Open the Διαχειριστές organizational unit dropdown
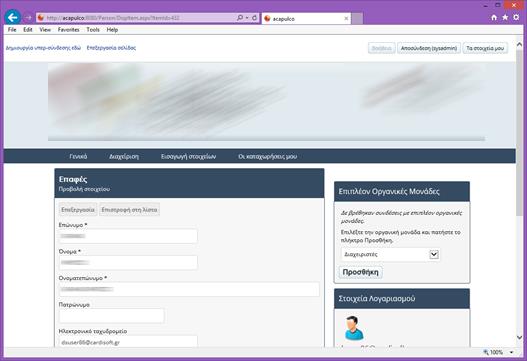The height and width of the screenshot is (361, 527). [x=390, y=254]
